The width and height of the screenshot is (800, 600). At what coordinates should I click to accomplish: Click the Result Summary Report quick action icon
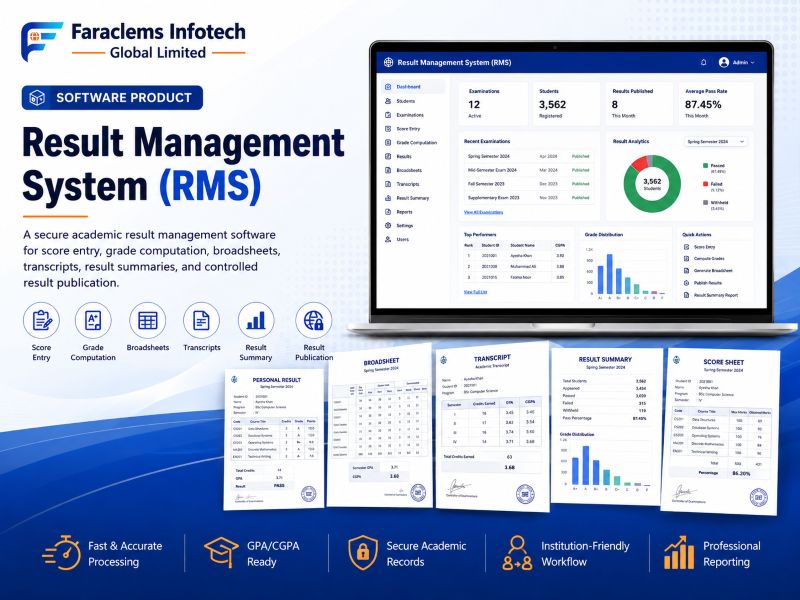click(687, 295)
